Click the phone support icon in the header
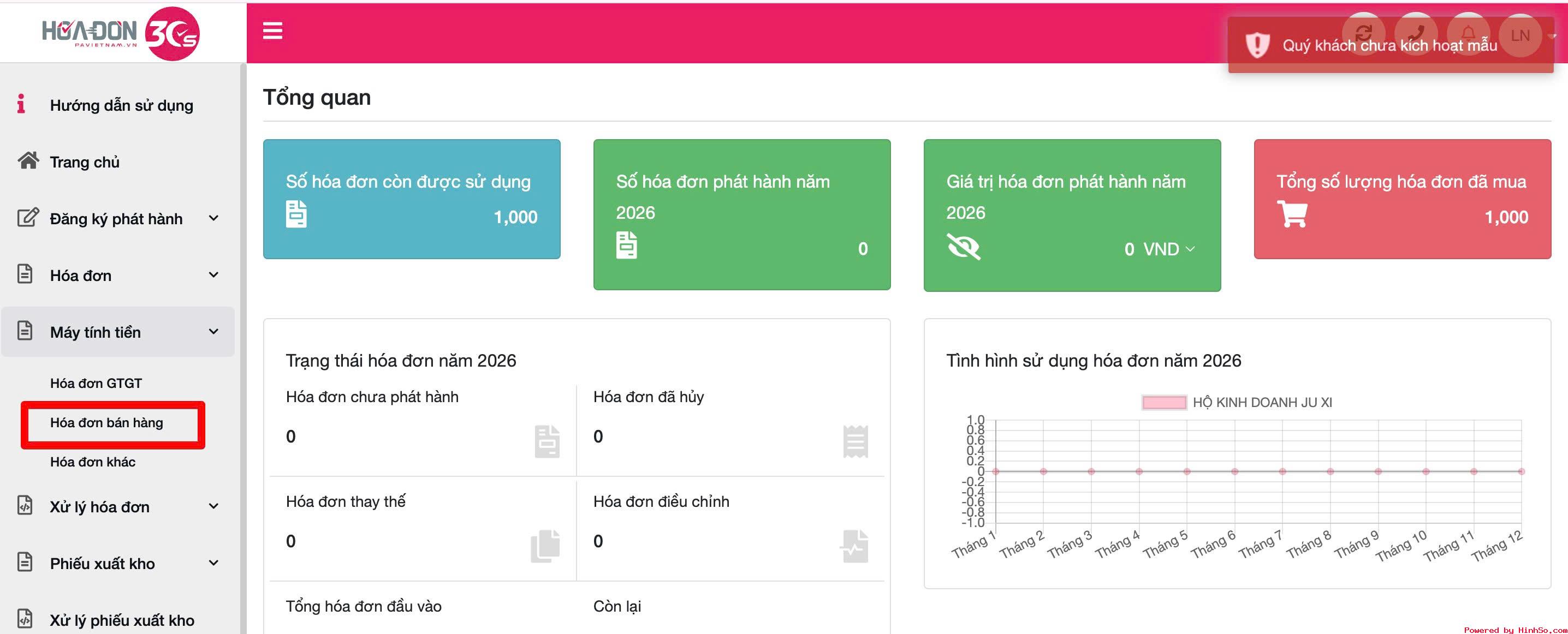 tap(1416, 34)
